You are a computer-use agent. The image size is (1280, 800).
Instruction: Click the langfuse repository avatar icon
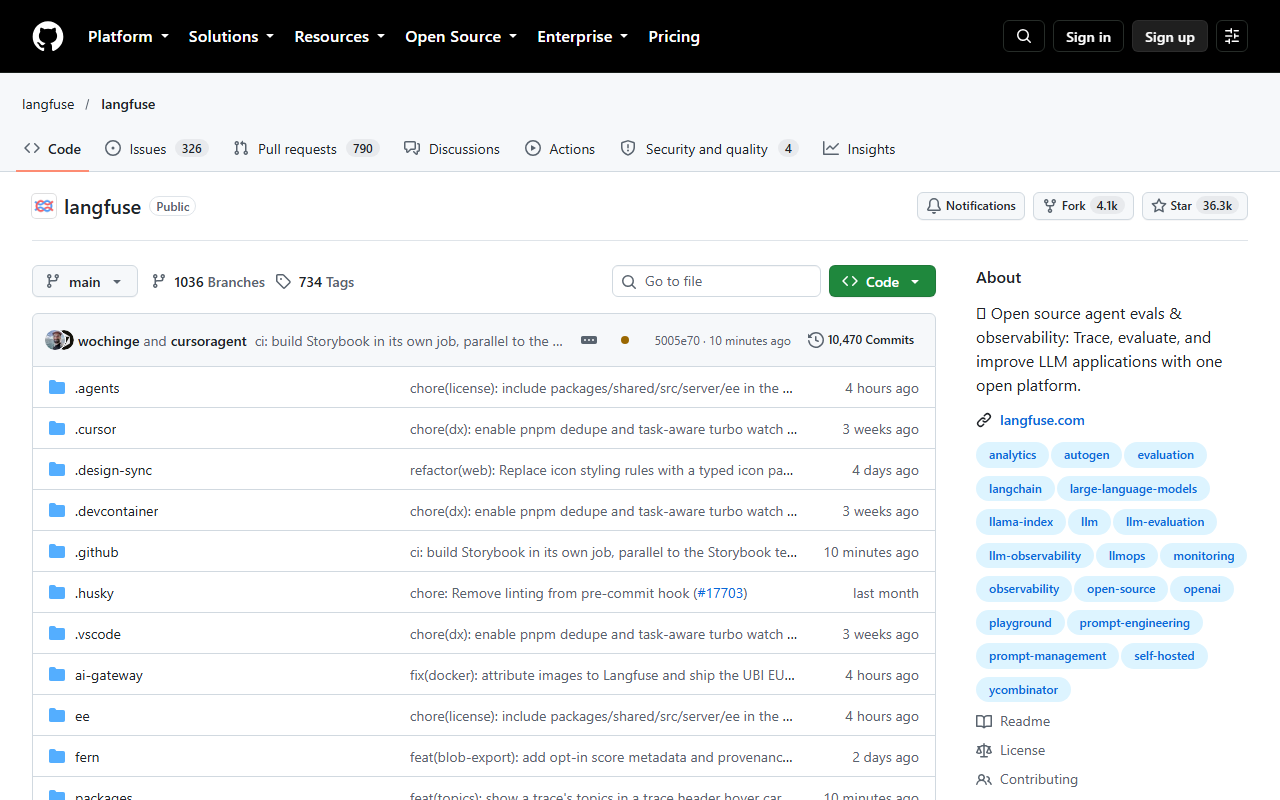tap(44, 206)
